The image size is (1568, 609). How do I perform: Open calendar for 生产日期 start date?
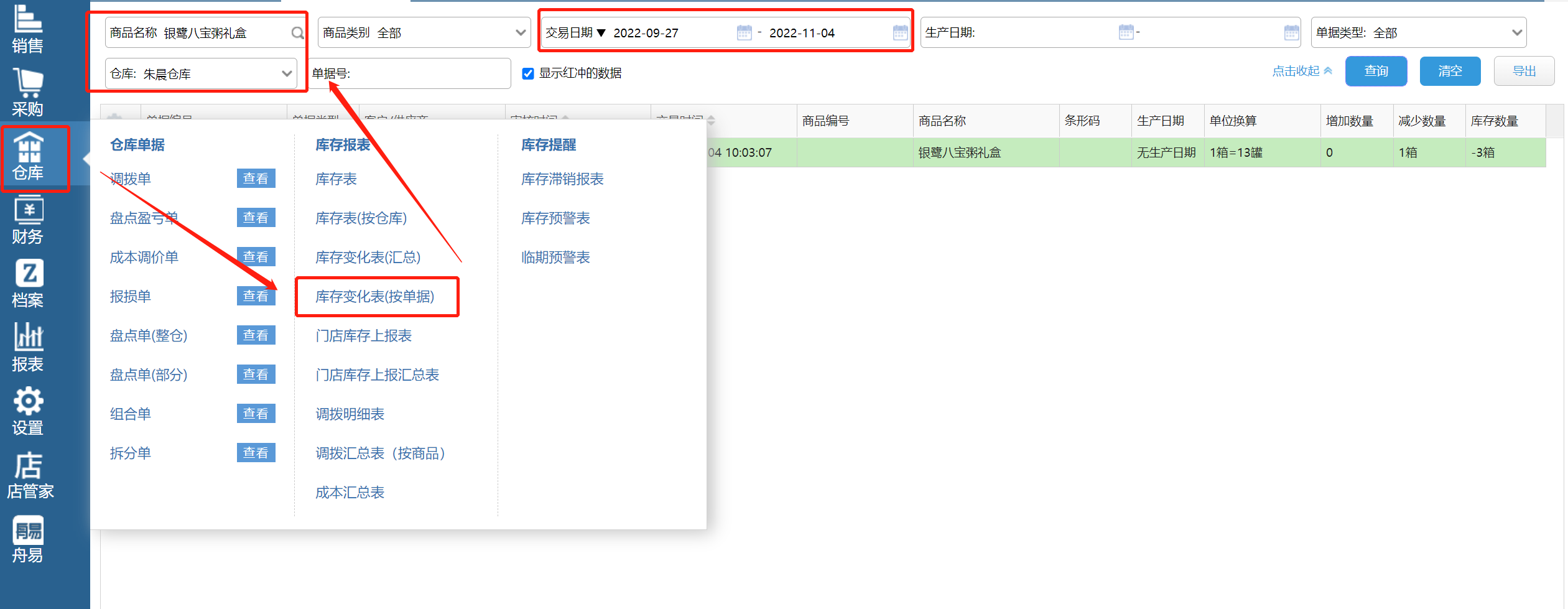1126,32
